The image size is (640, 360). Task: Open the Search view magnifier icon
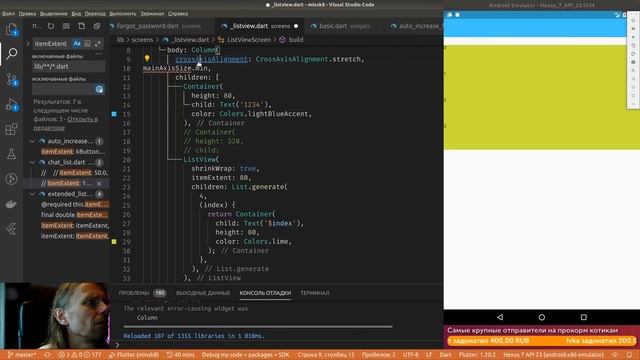tap(11, 53)
